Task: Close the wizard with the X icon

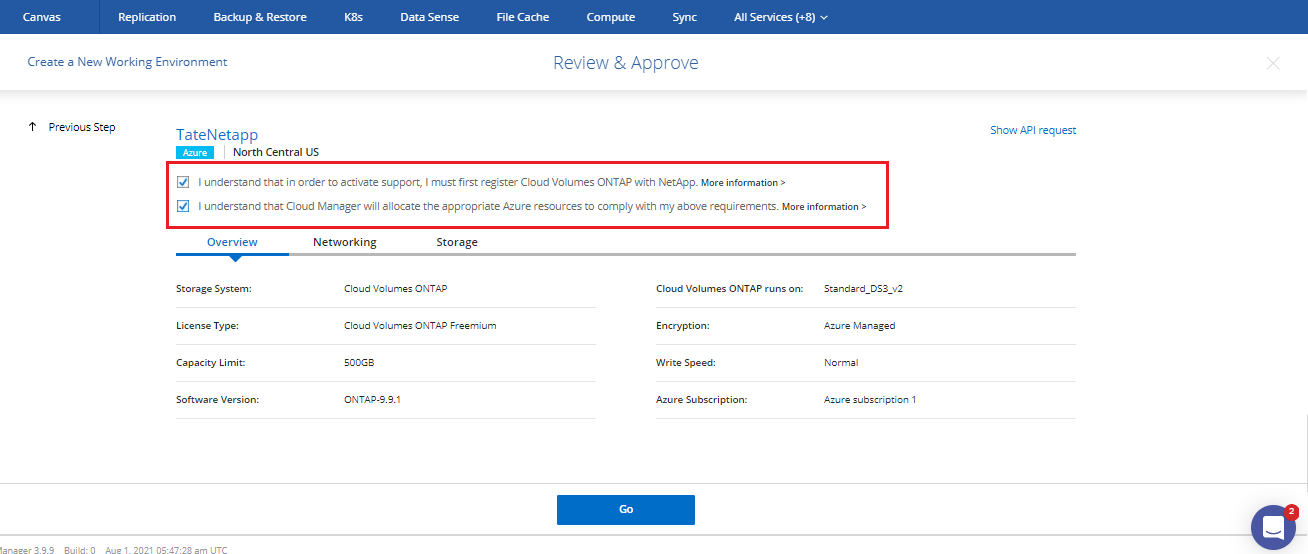Action: point(1273,63)
